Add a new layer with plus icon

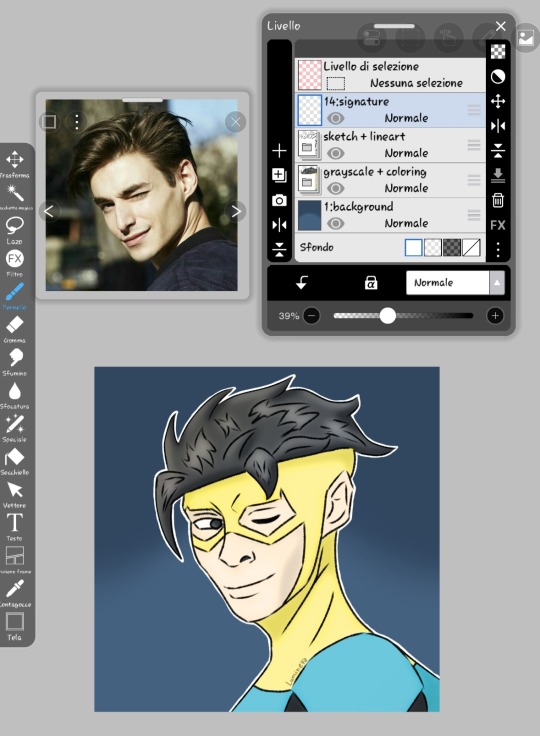pos(279,151)
